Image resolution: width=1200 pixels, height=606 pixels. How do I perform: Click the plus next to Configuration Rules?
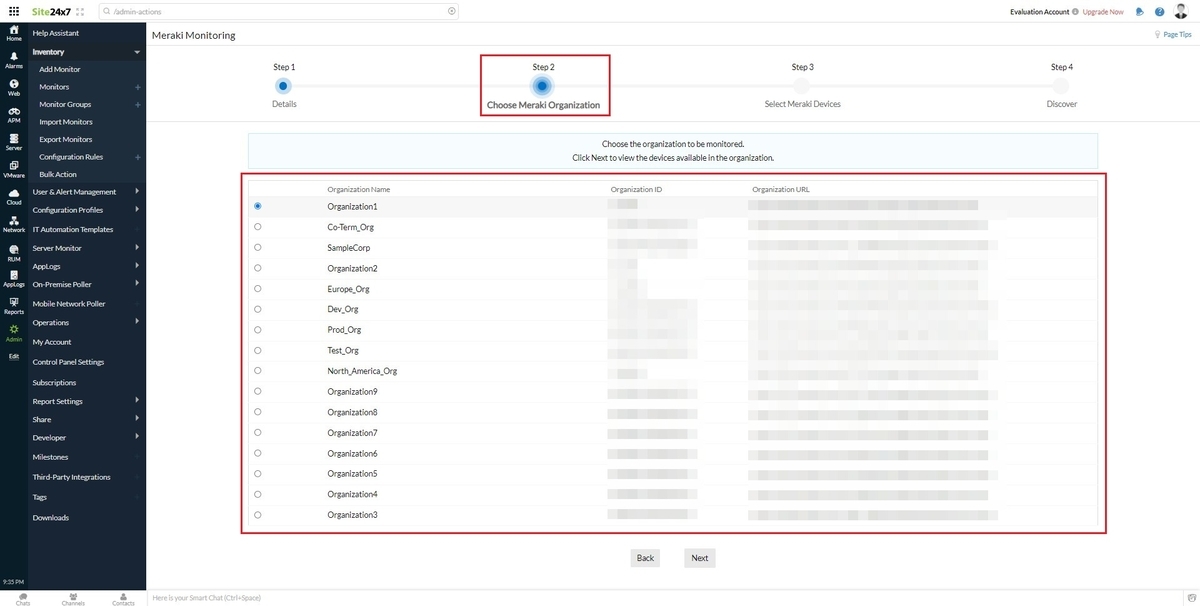(x=137, y=157)
